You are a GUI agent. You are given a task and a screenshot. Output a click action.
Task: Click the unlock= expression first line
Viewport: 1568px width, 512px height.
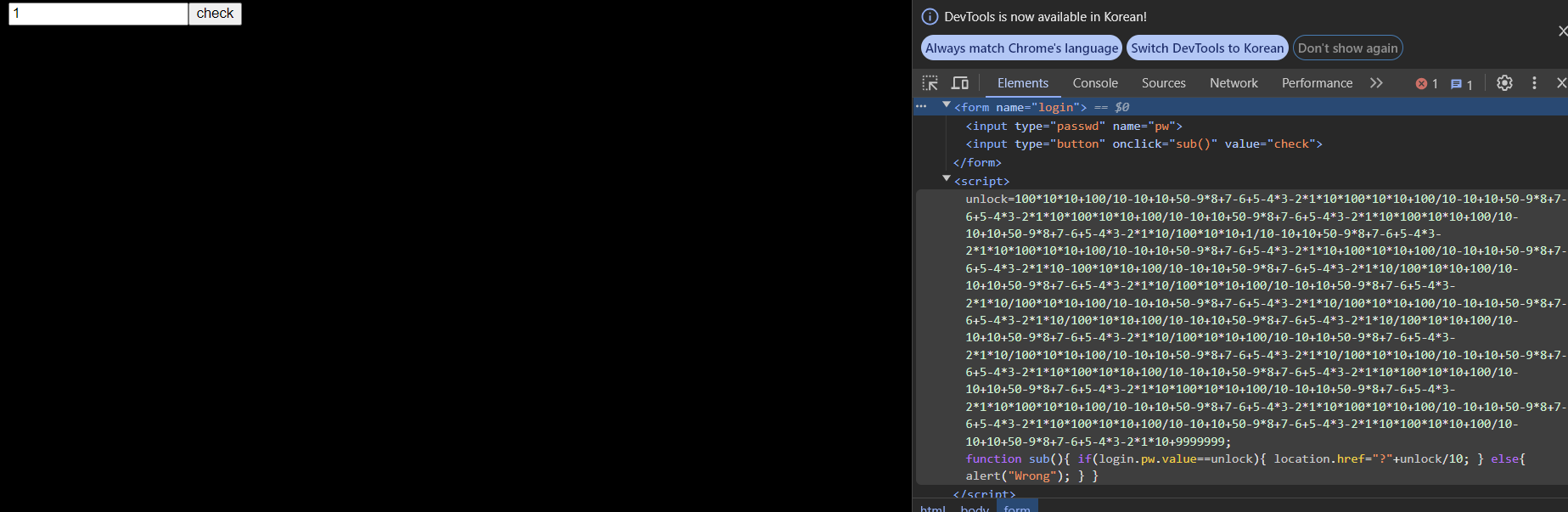(x=1266, y=199)
